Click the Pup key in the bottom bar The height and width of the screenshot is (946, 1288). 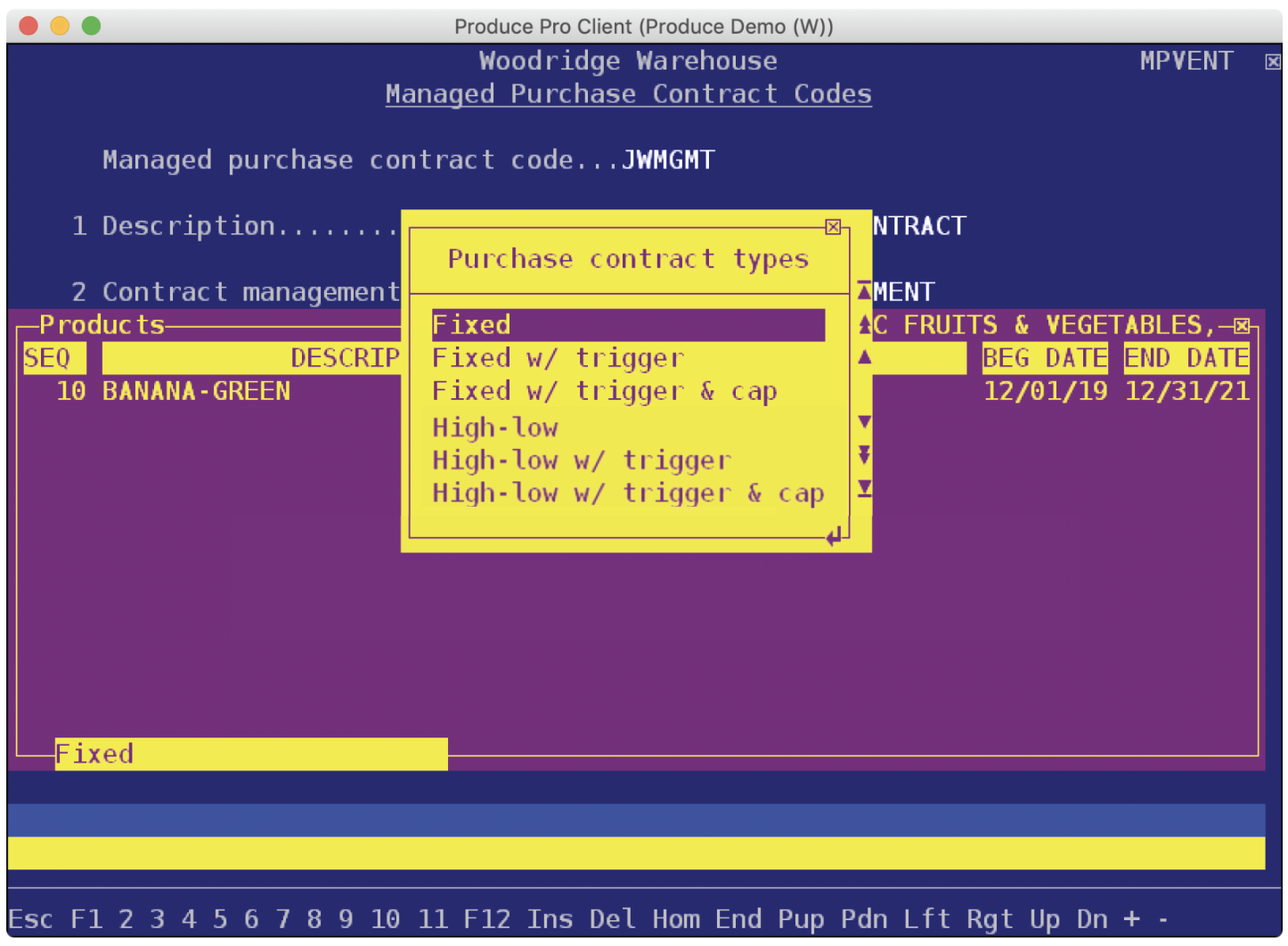pyautogui.click(x=802, y=918)
